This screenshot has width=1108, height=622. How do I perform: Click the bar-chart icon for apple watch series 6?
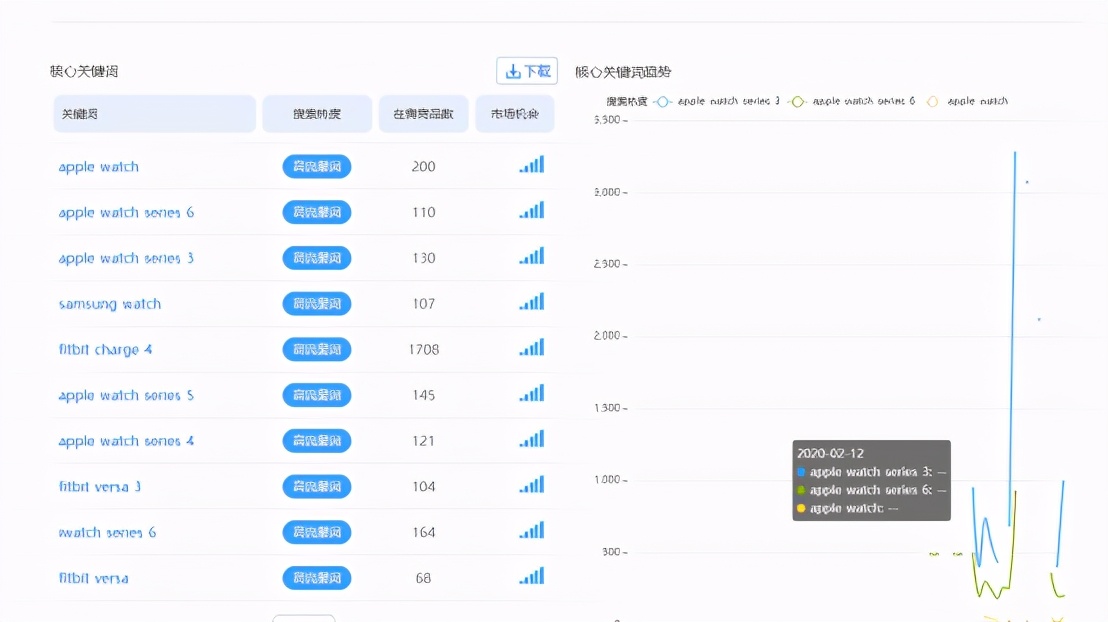point(531,211)
